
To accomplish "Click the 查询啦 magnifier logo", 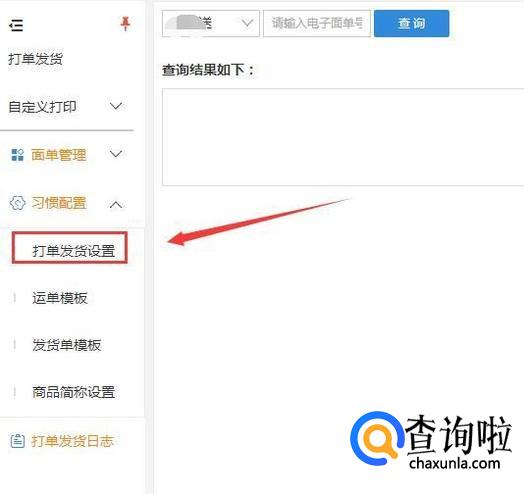I will point(377,438).
